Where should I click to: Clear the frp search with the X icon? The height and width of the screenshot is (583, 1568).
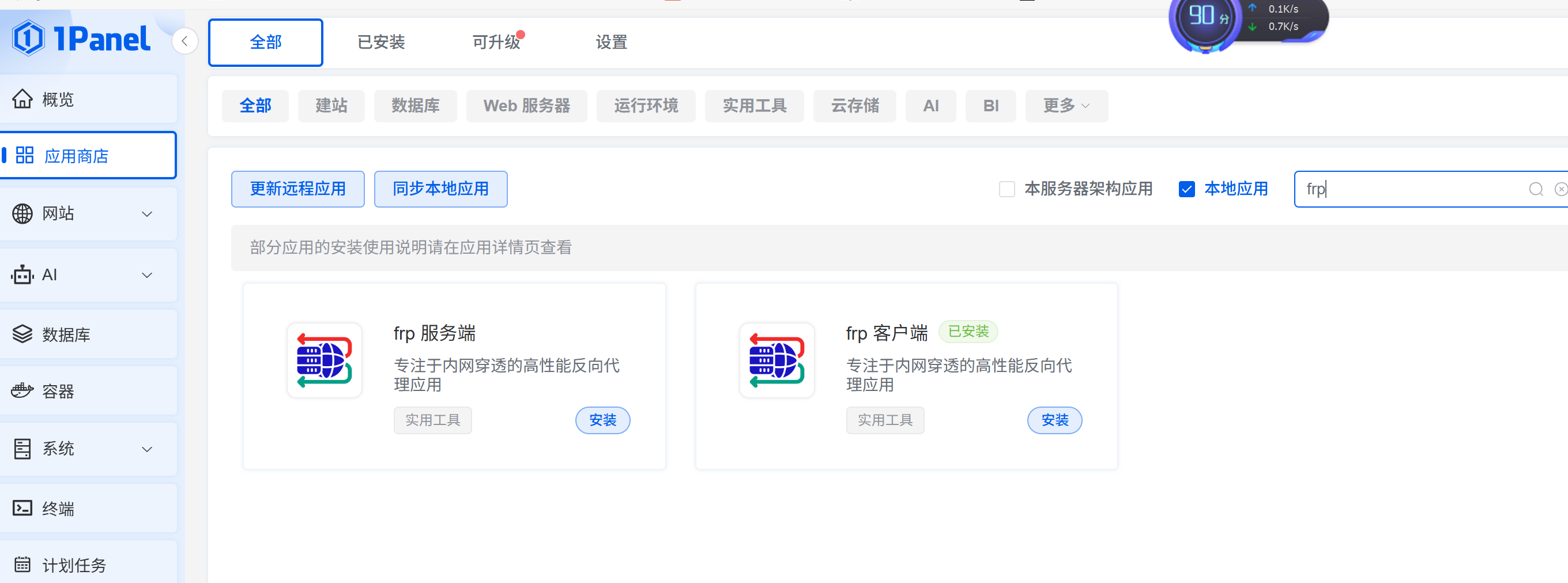click(x=1561, y=189)
